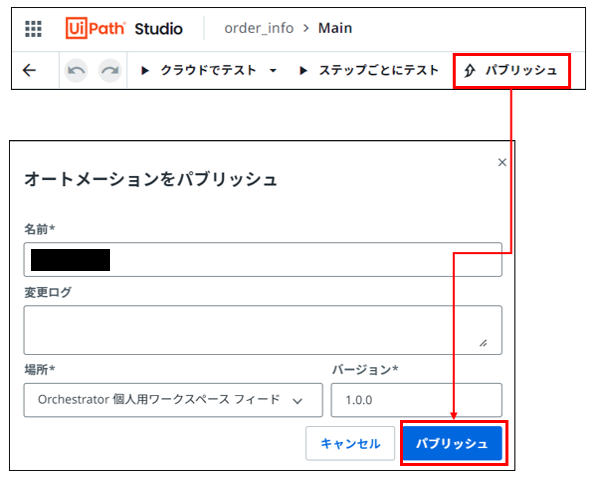
Task: Focus the 名前 name input field
Action: pyautogui.click(x=263, y=260)
